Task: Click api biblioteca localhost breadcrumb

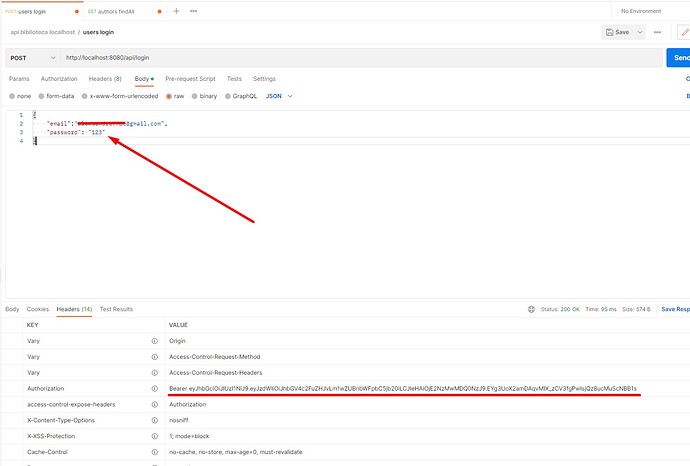Action: click(x=43, y=32)
